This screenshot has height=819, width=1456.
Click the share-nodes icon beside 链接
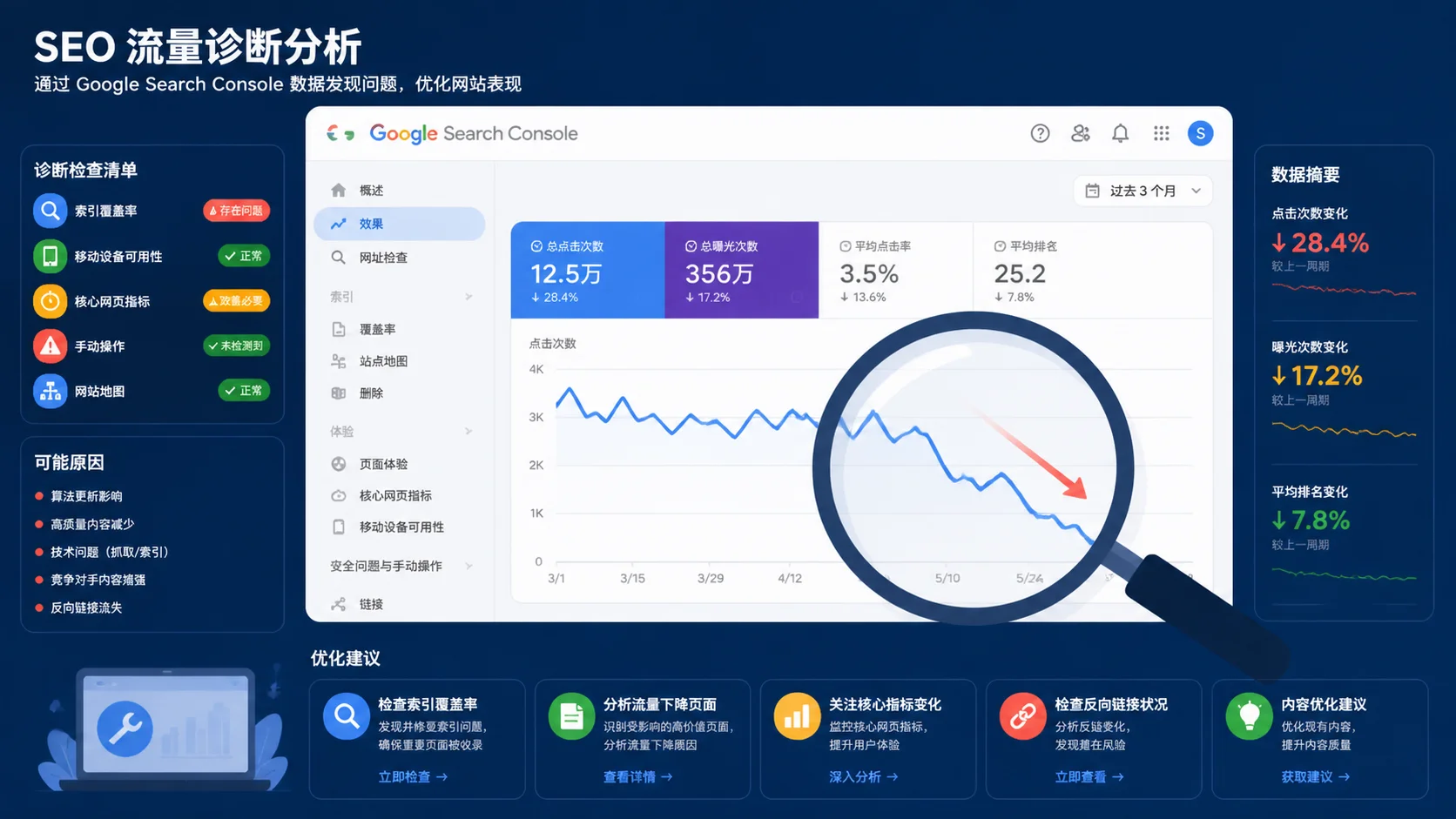(x=339, y=604)
